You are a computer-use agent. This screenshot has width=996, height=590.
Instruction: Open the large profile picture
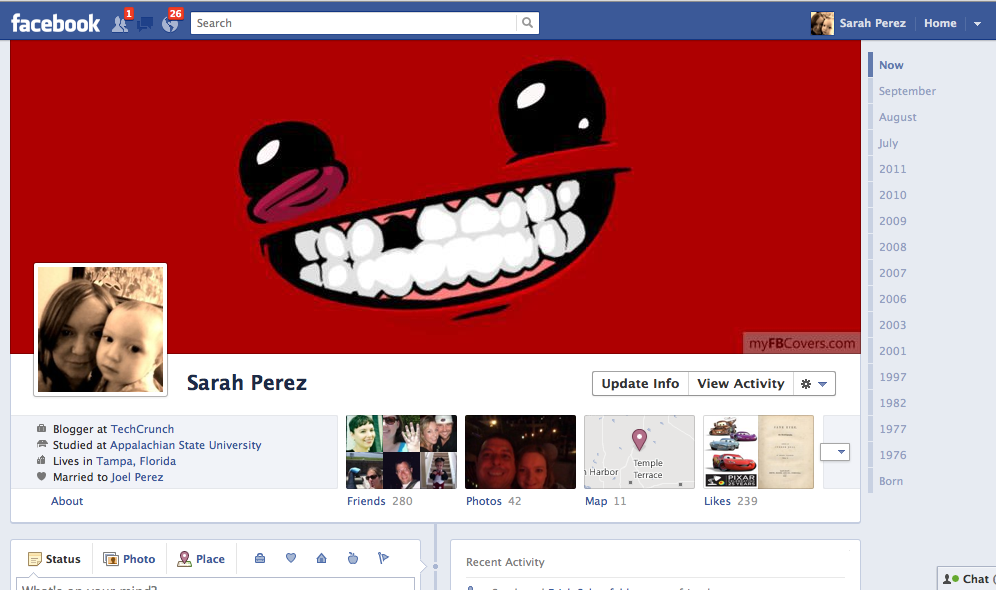click(100, 330)
